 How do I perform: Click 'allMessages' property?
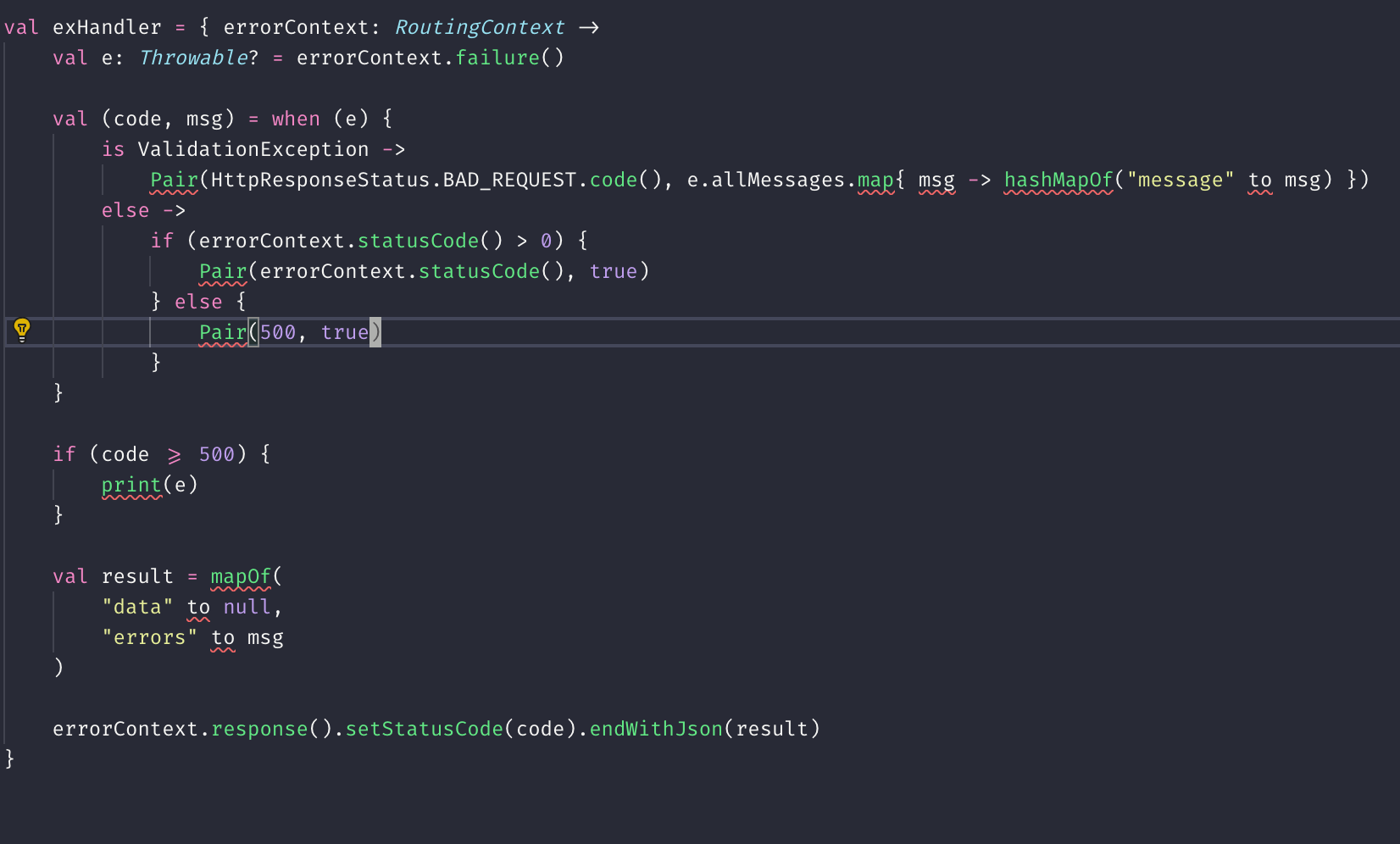coord(778,180)
